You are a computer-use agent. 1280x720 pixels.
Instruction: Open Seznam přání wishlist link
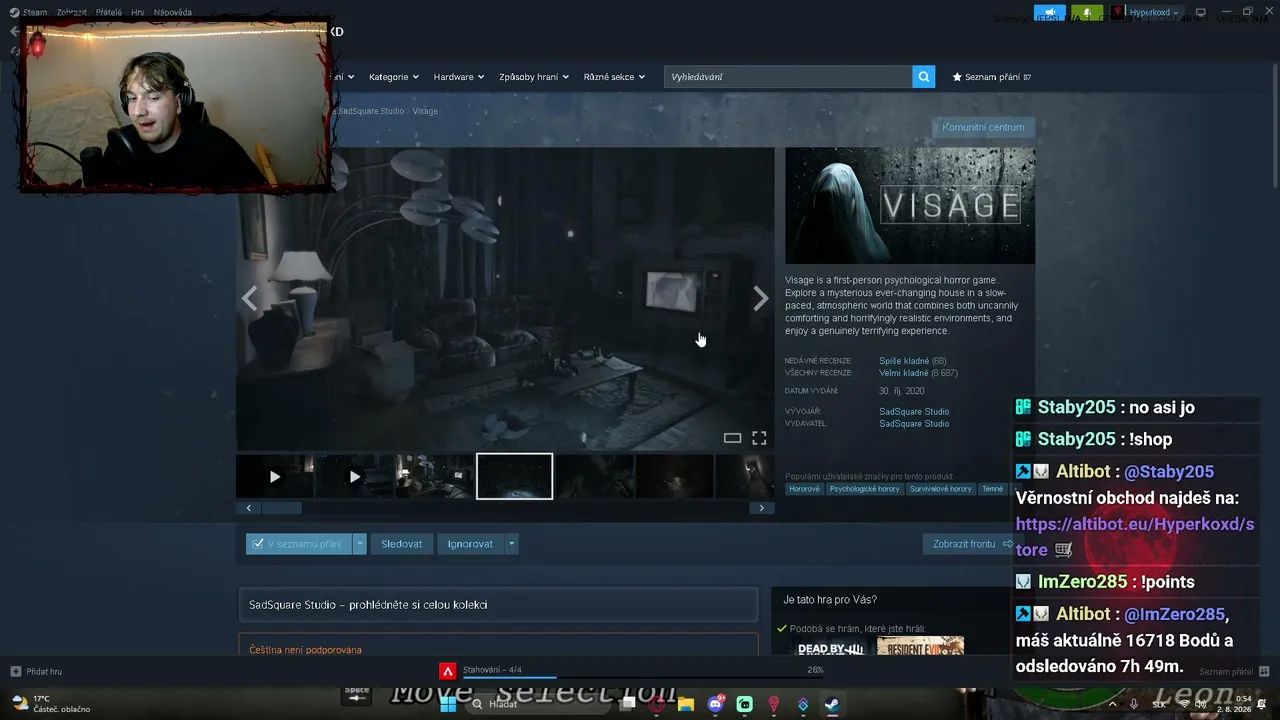[992, 77]
